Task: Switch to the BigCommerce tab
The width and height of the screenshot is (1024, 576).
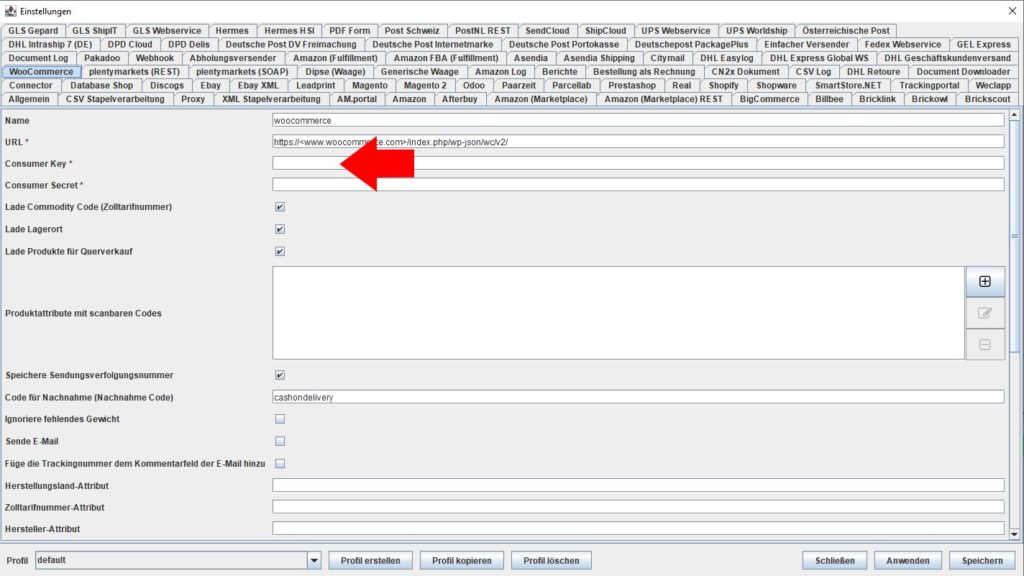Action: point(769,99)
